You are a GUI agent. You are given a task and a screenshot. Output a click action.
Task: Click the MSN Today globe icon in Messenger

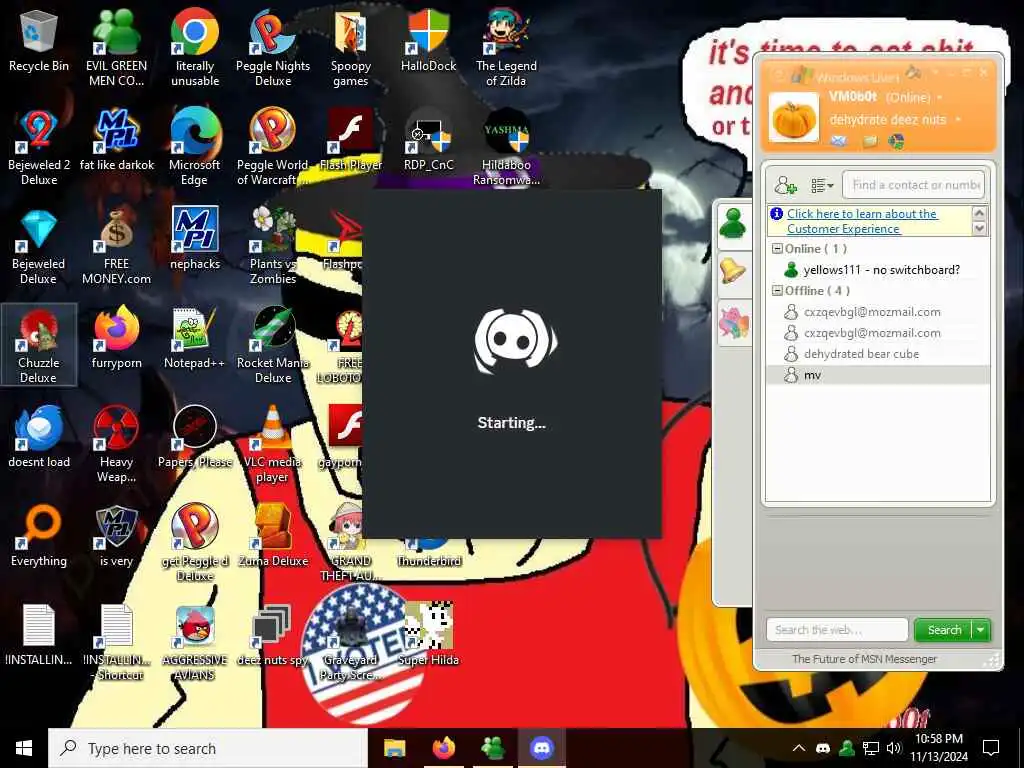point(897,141)
